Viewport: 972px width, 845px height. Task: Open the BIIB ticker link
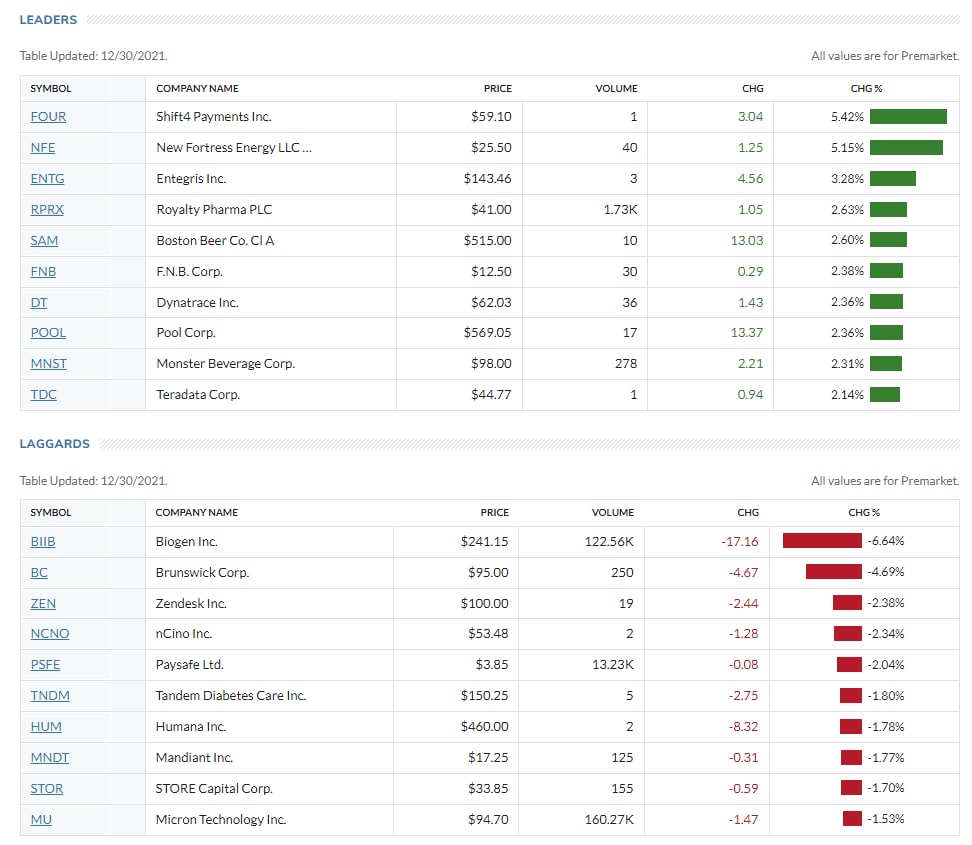tap(43, 542)
